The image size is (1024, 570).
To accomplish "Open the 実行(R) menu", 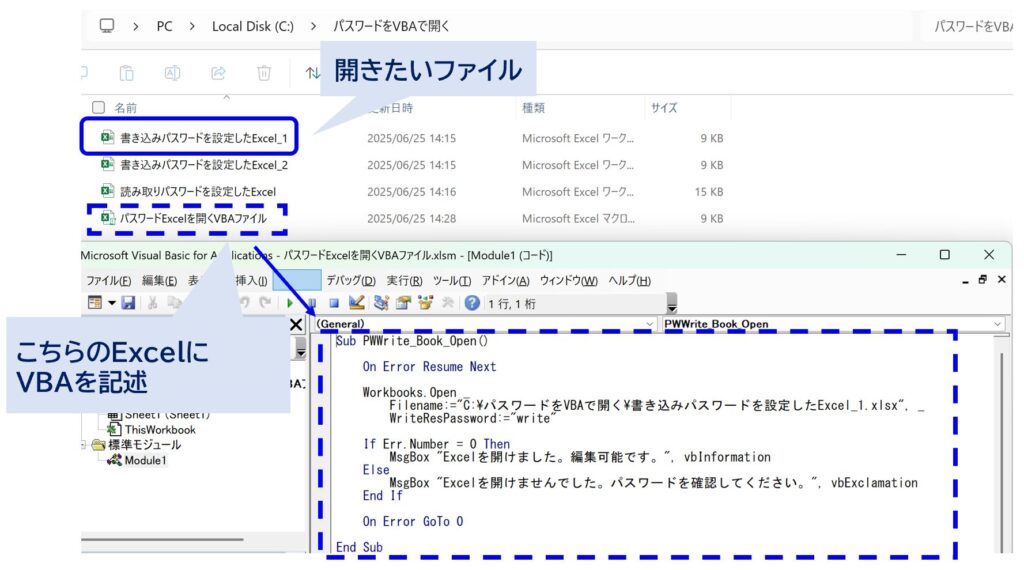I will [x=404, y=281].
